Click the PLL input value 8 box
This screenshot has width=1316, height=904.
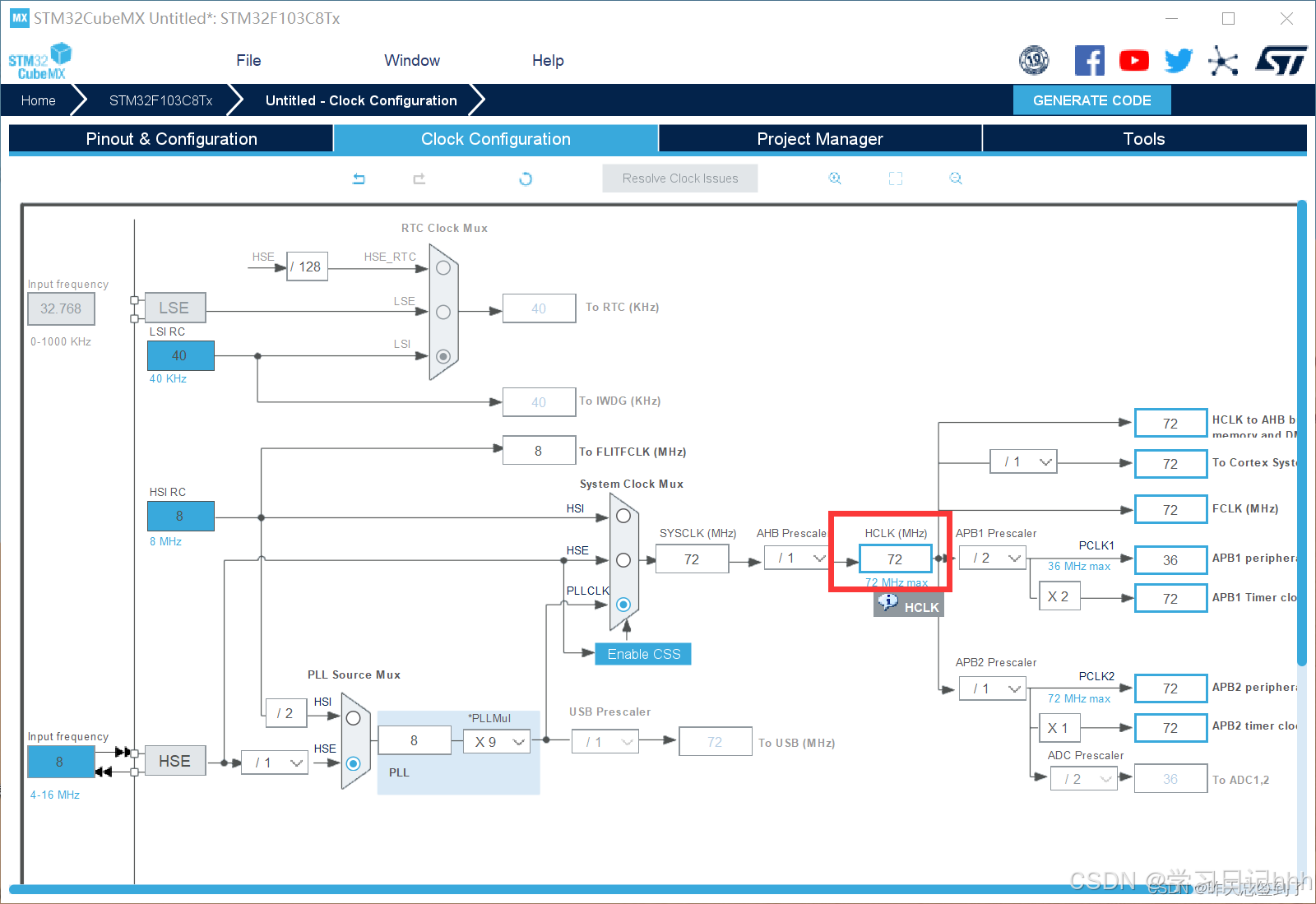(415, 740)
